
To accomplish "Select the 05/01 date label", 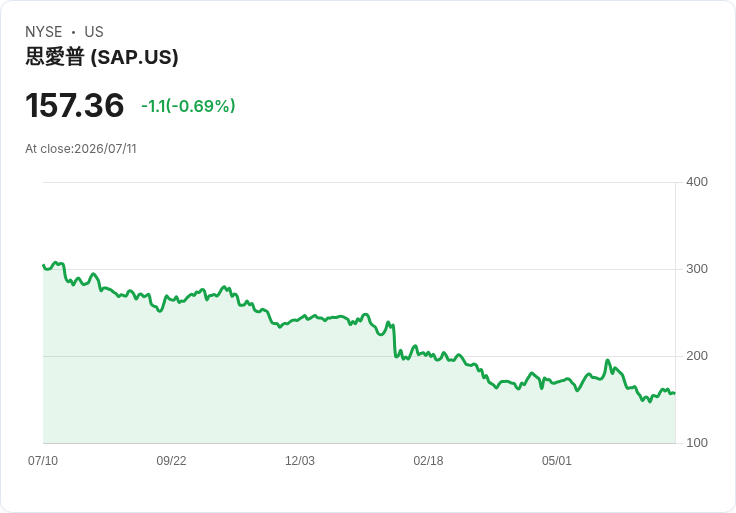I will [x=557, y=460].
